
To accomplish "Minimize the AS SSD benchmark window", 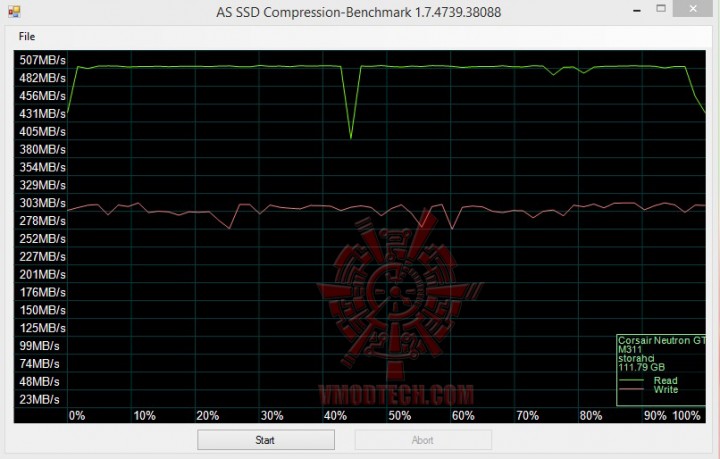I will click(636, 10).
